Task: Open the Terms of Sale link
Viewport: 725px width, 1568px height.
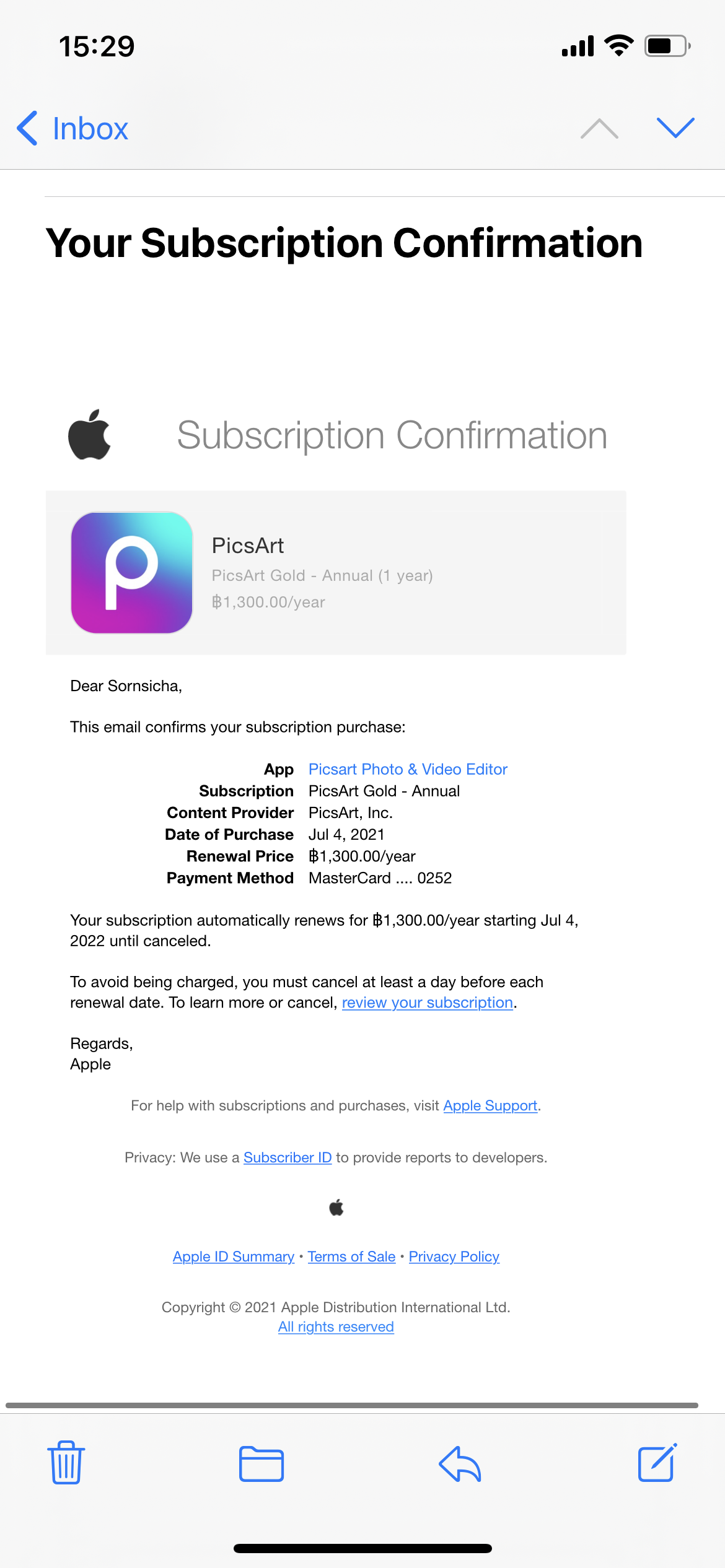Action: tap(351, 1257)
